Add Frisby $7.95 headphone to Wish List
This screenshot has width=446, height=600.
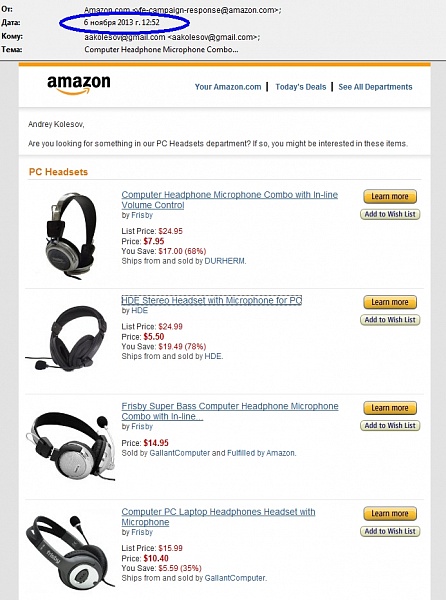pos(390,214)
